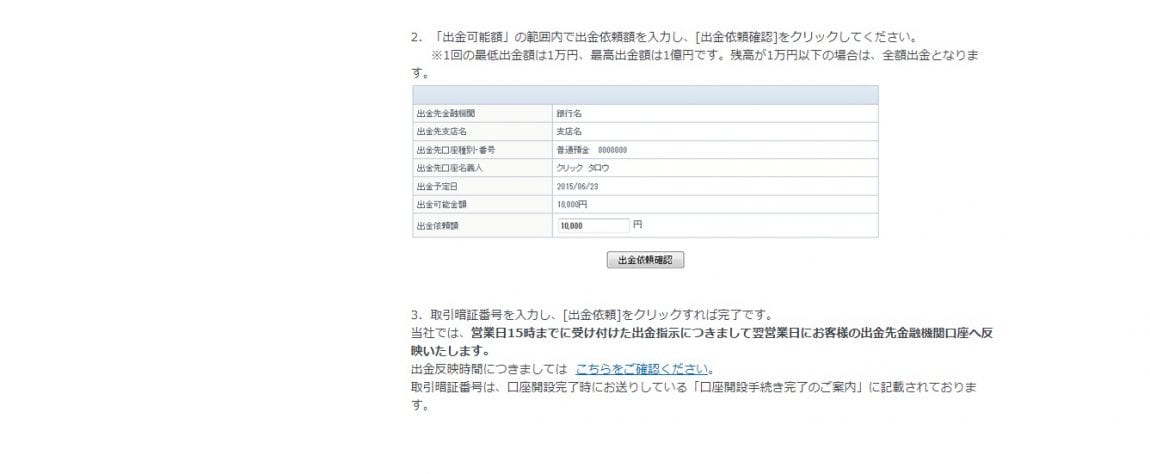Click the step 2 instruction heading text

[664, 37]
